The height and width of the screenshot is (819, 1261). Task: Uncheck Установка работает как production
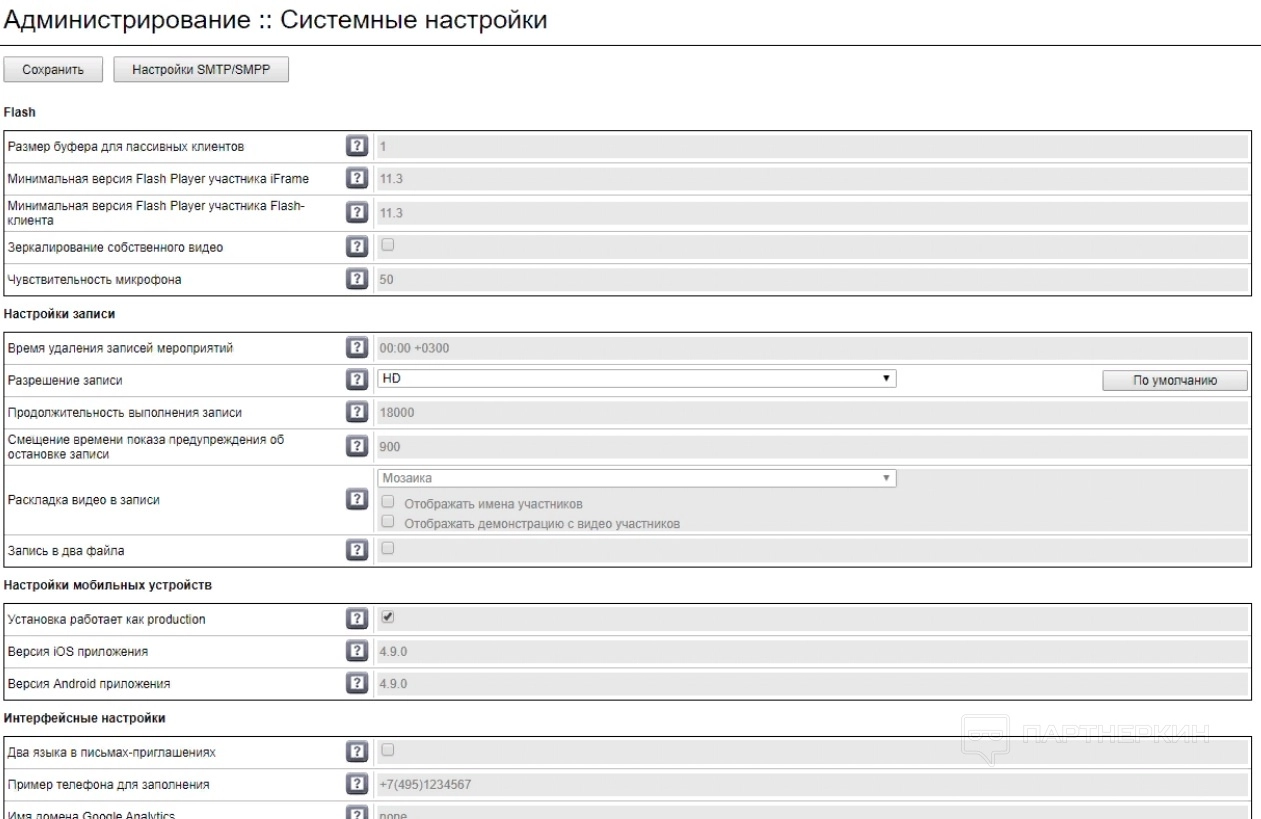(387, 619)
